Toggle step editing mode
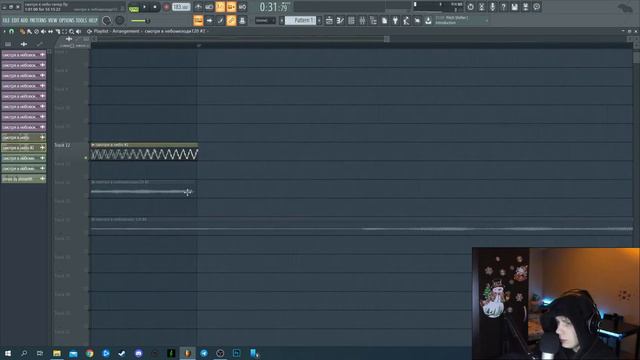The image size is (640, 360). (x=220, y=20)
